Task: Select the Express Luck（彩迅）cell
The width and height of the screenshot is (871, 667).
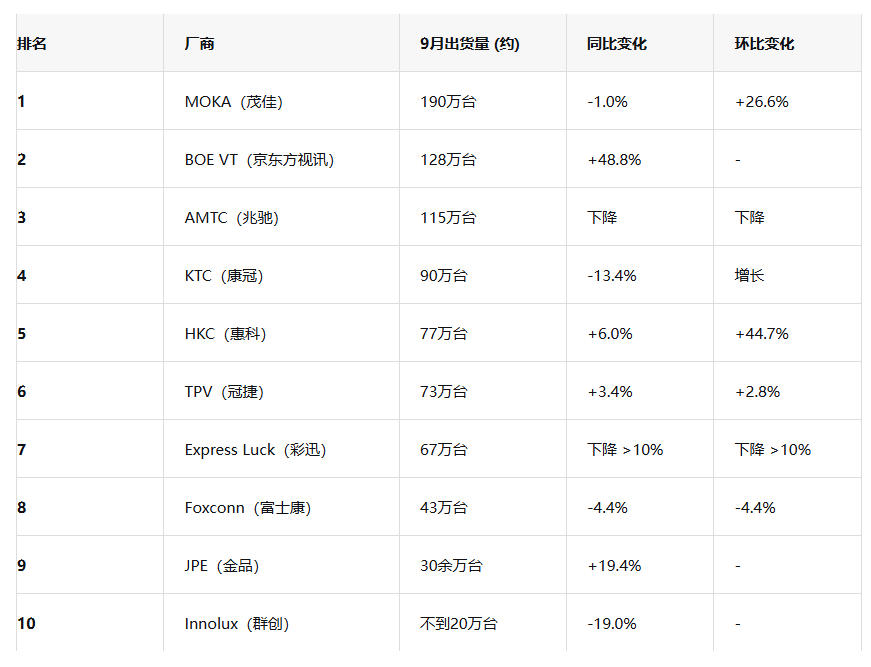Action: pos(256,450)
